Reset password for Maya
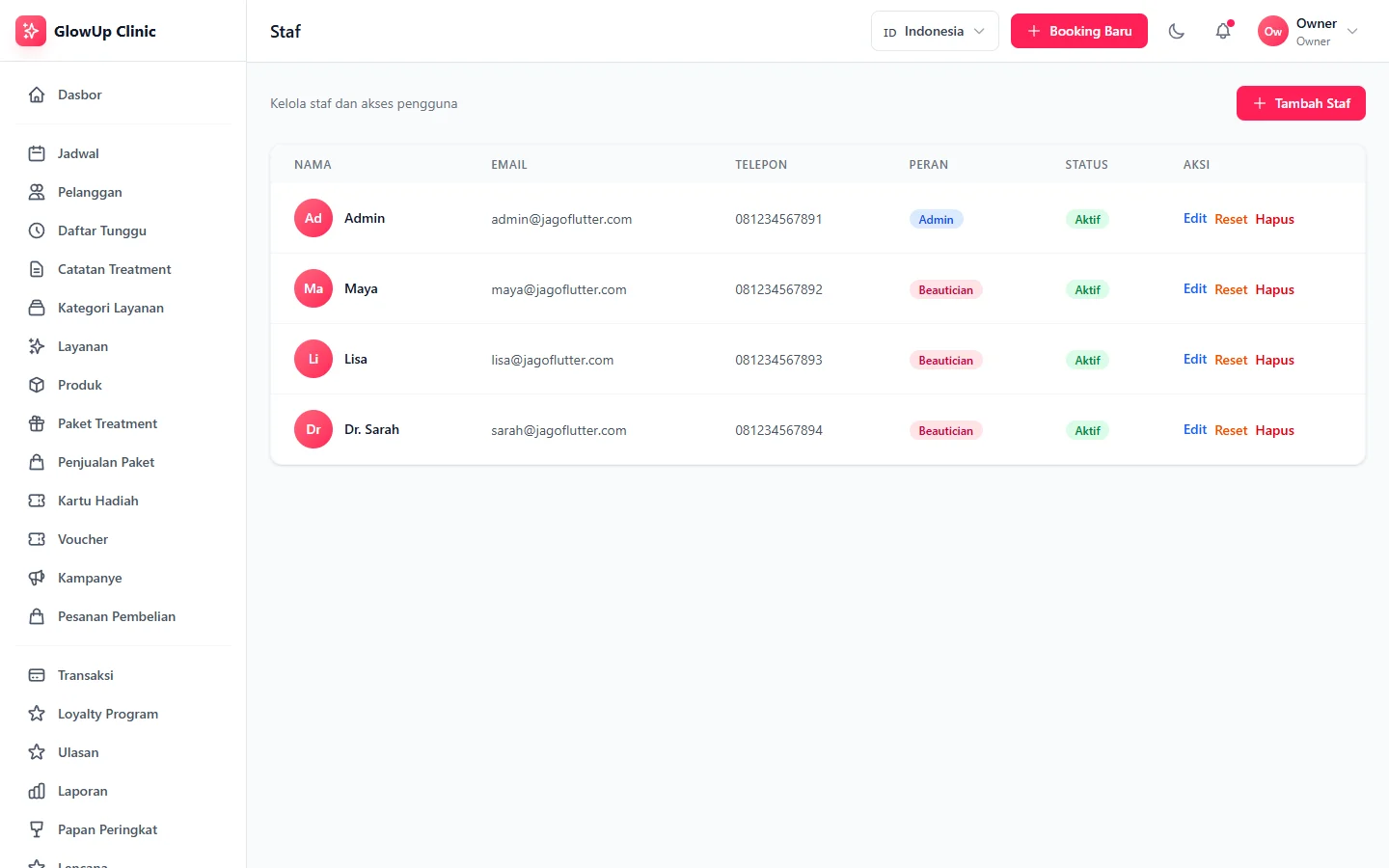The width and height of the screenshot is (1389, 868). click(1231, 289)
